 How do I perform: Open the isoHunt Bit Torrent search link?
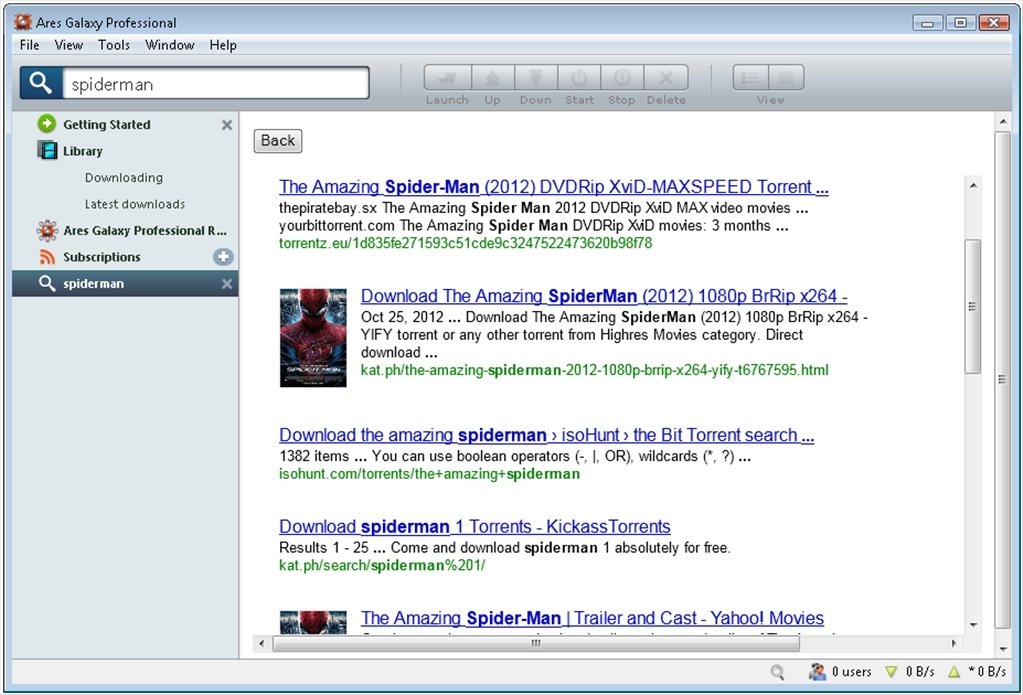[547, 435]
